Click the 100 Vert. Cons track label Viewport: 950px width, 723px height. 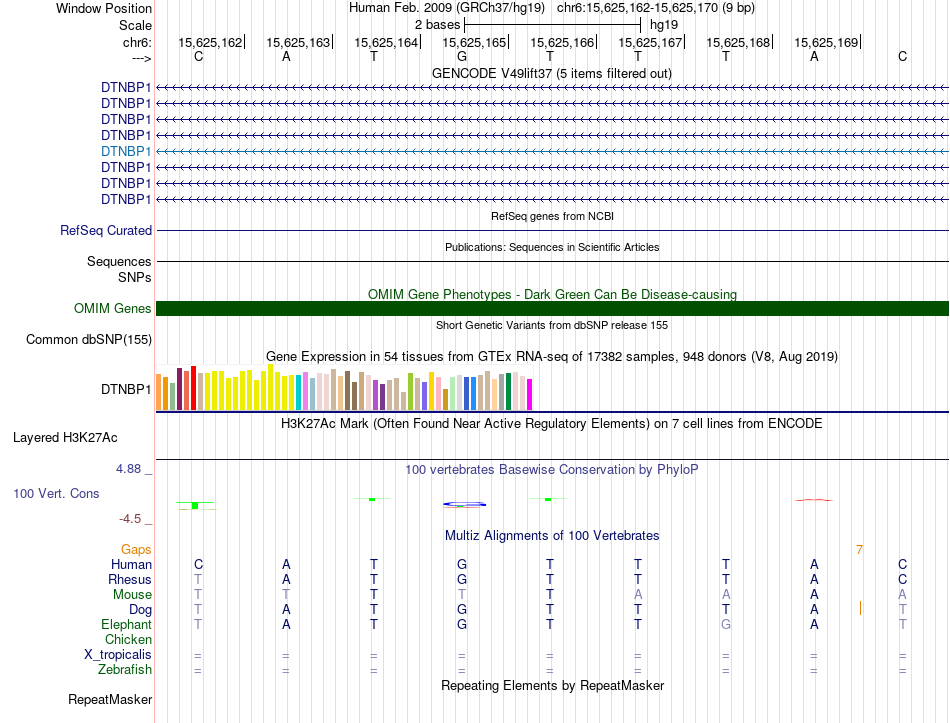coord(56,493)
